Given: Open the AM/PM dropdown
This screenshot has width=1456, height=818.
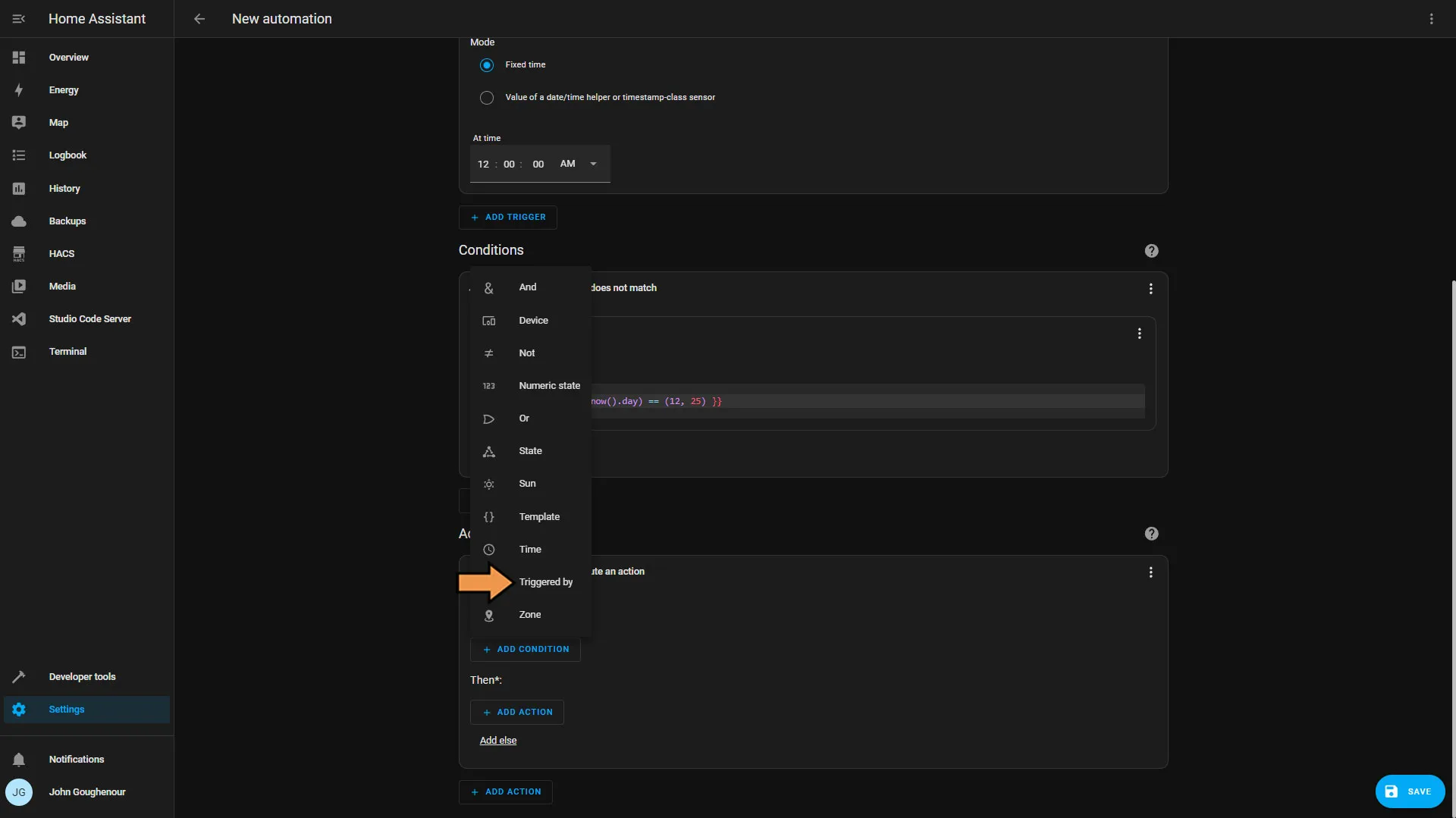Looking at the screenshot, I should coord(579,164).
